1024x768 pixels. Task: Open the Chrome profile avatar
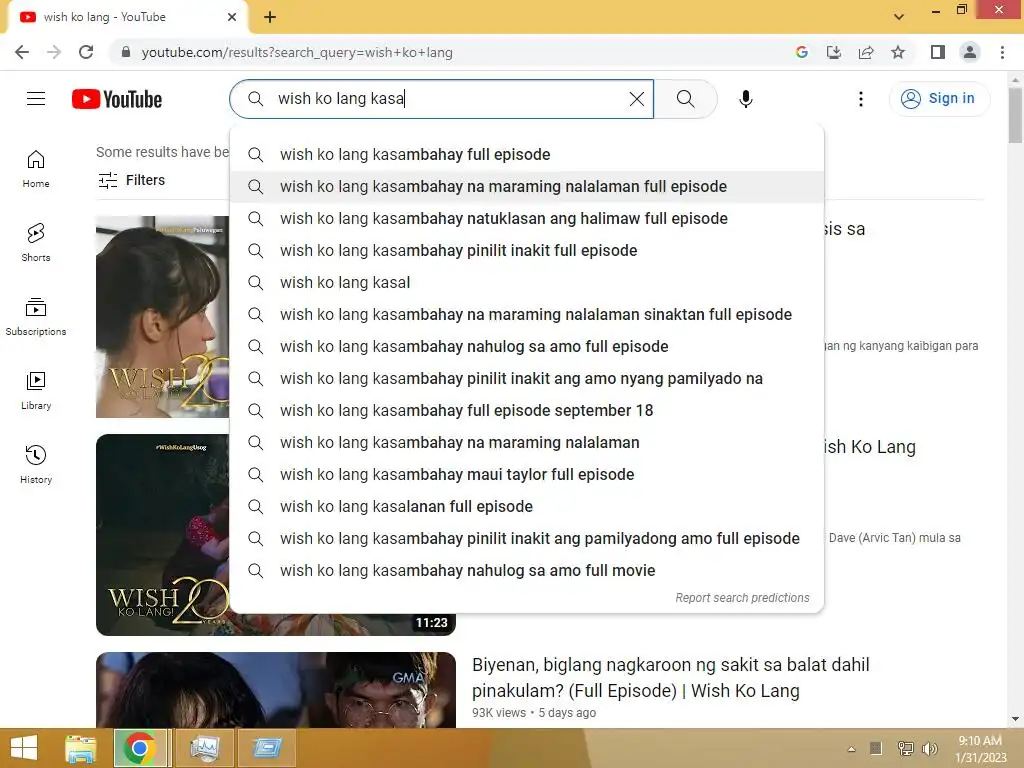[970, 52]
